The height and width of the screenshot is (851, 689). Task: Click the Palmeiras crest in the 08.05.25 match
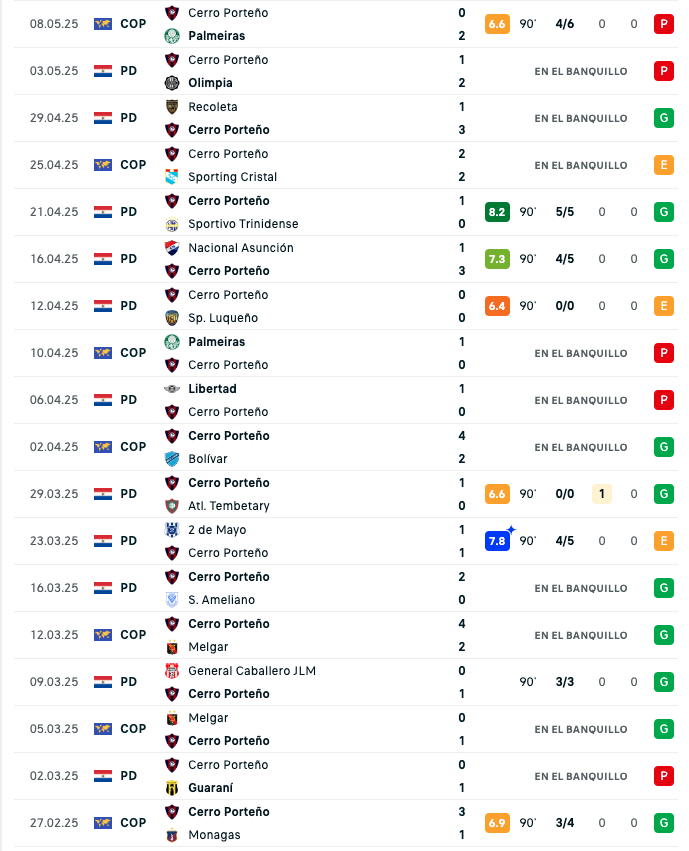pos(172,36)
